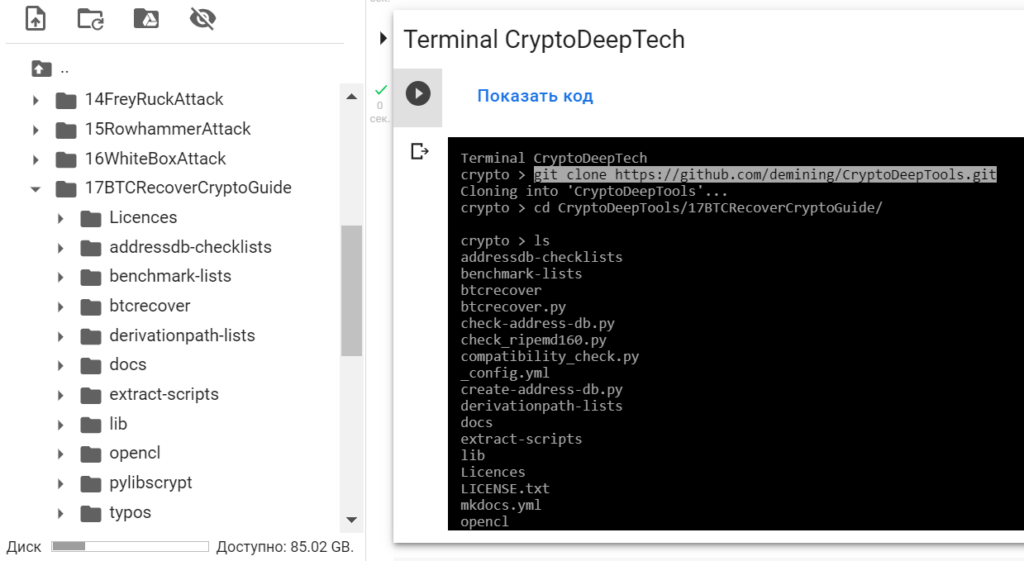Select 14FreyRuckAttack folder name

(x=154, y=99)
